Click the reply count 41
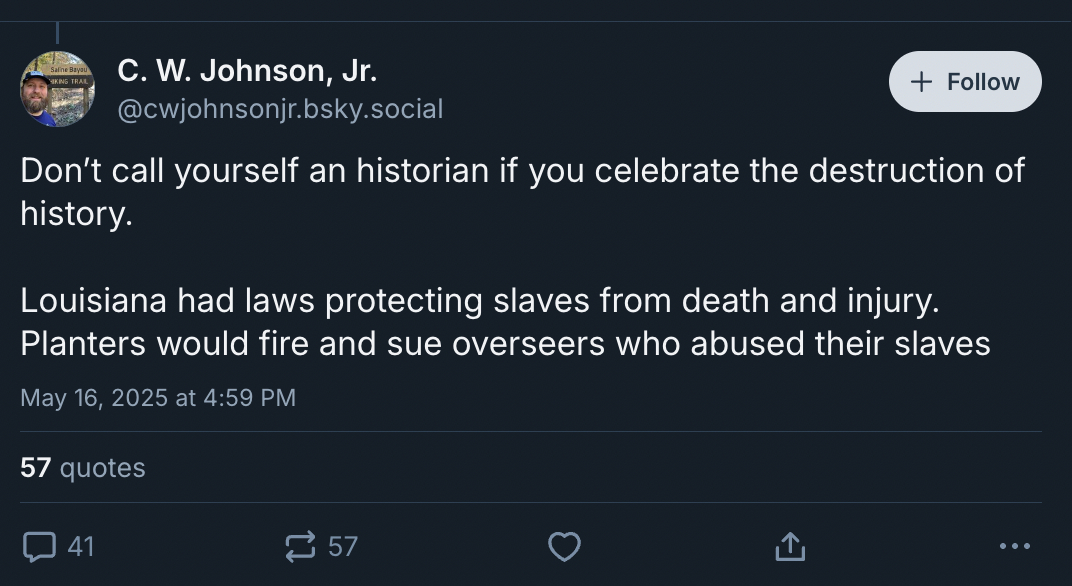Viewport: 1072px width, 586px height. pyautogui.click(x=80, y=546)
